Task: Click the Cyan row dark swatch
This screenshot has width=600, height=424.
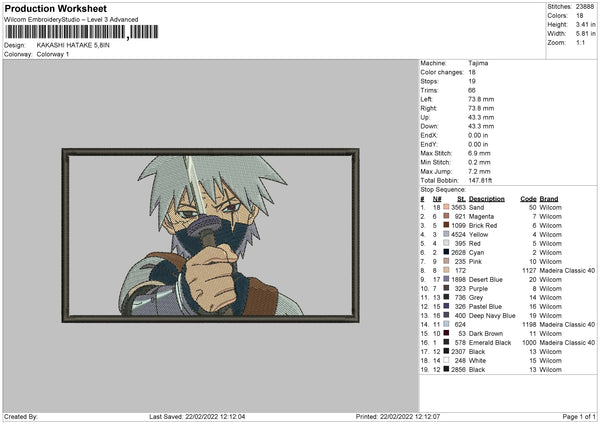Action: pos(446,252)
